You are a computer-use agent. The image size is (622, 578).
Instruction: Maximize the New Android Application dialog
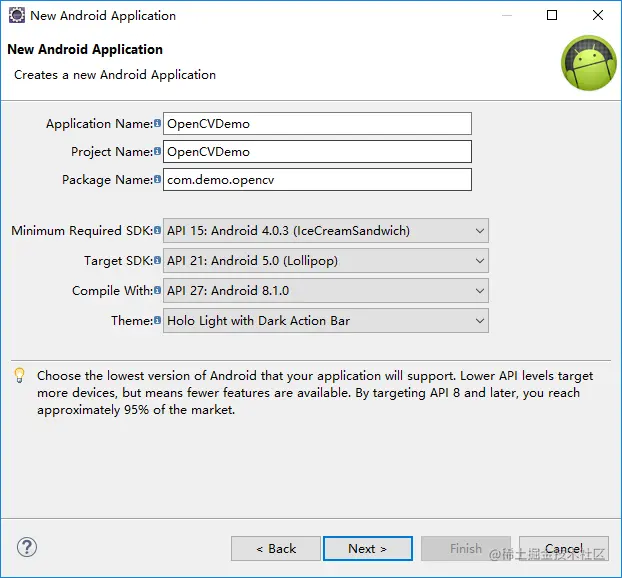pos(552,15)
